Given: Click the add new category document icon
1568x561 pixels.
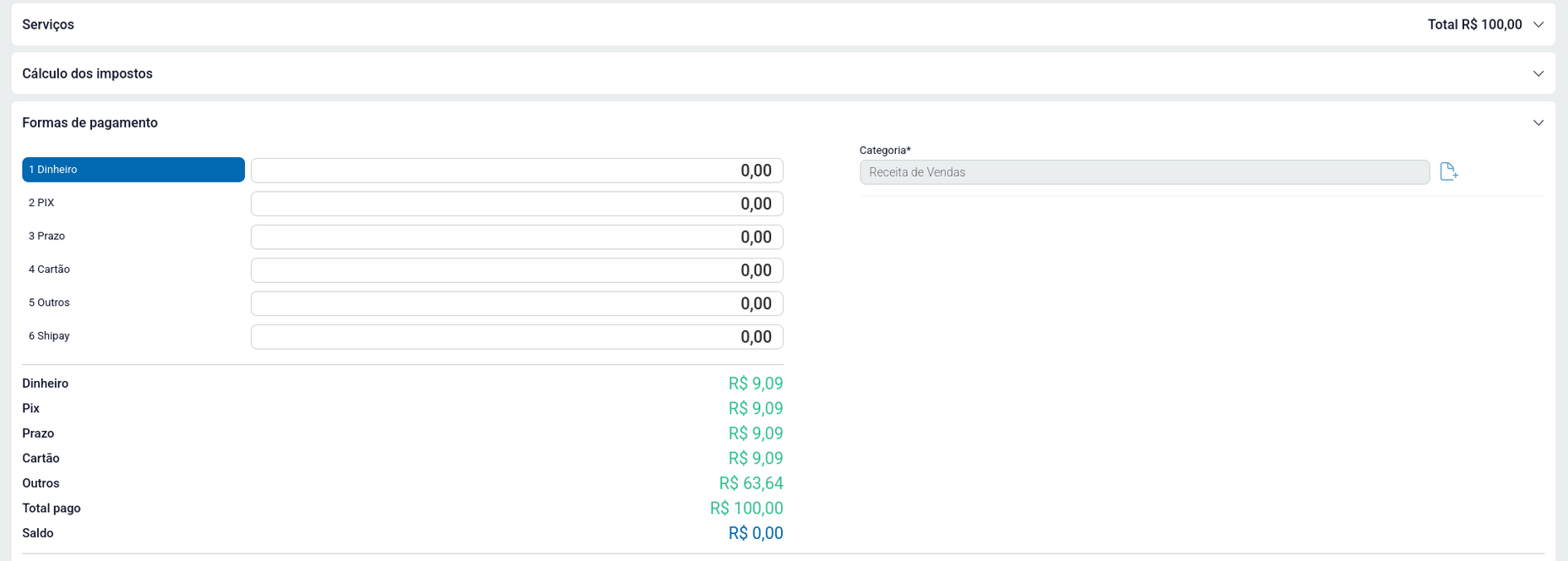Looking at the screenshot, I should (x=1448, y=172).
